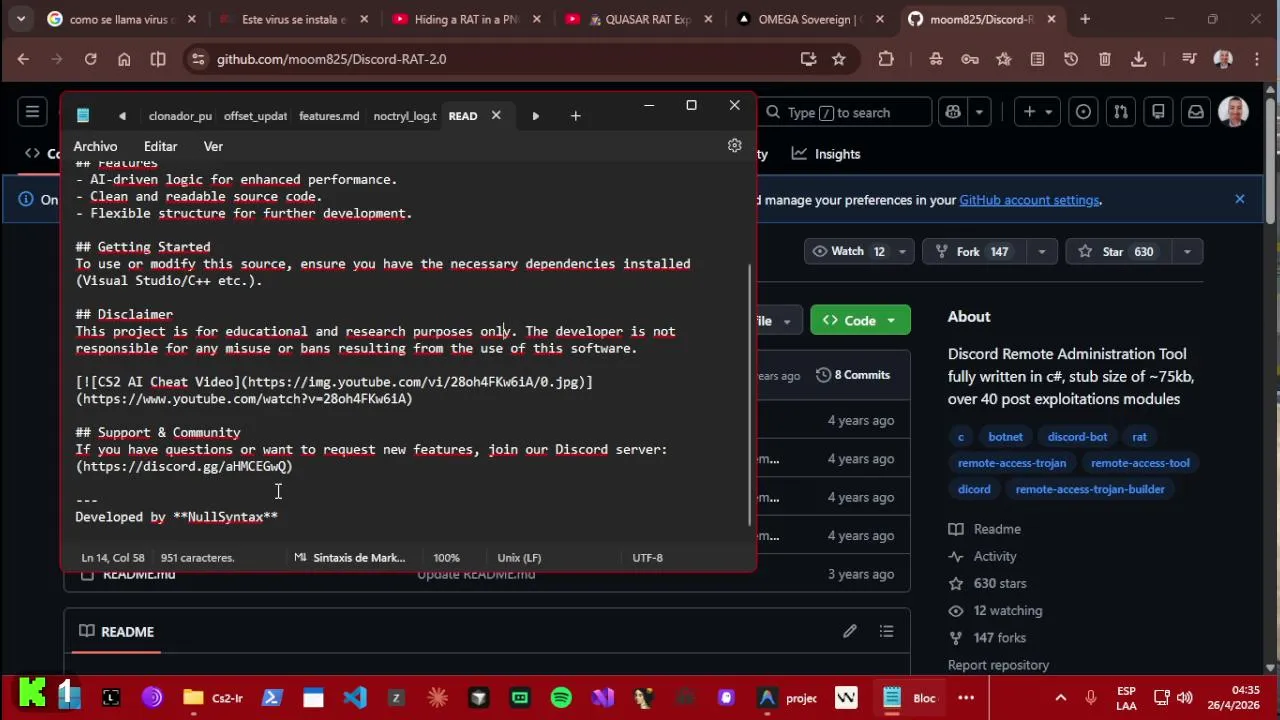Click the discord-bot topic tag
The height and width of the screenshot is (720, 1280).
1077,437
